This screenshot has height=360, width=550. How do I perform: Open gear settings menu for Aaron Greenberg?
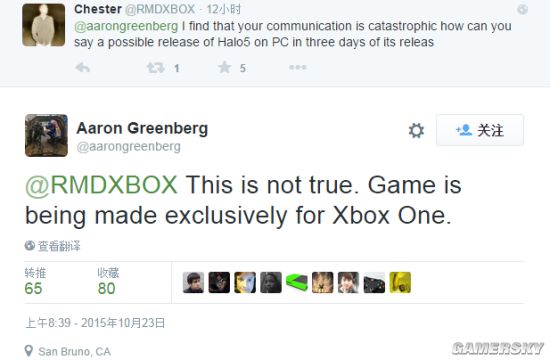pyautogui.click(x=416, y=131)
